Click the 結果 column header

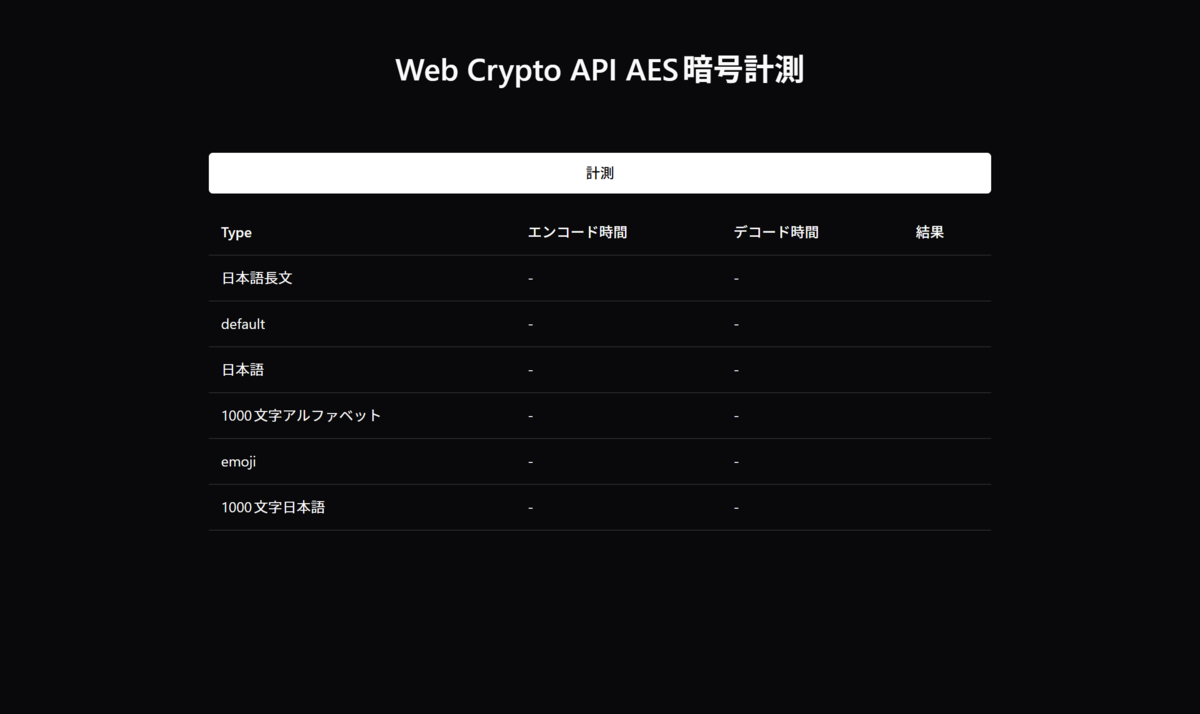pyautogui.click(x=930, y=232)
